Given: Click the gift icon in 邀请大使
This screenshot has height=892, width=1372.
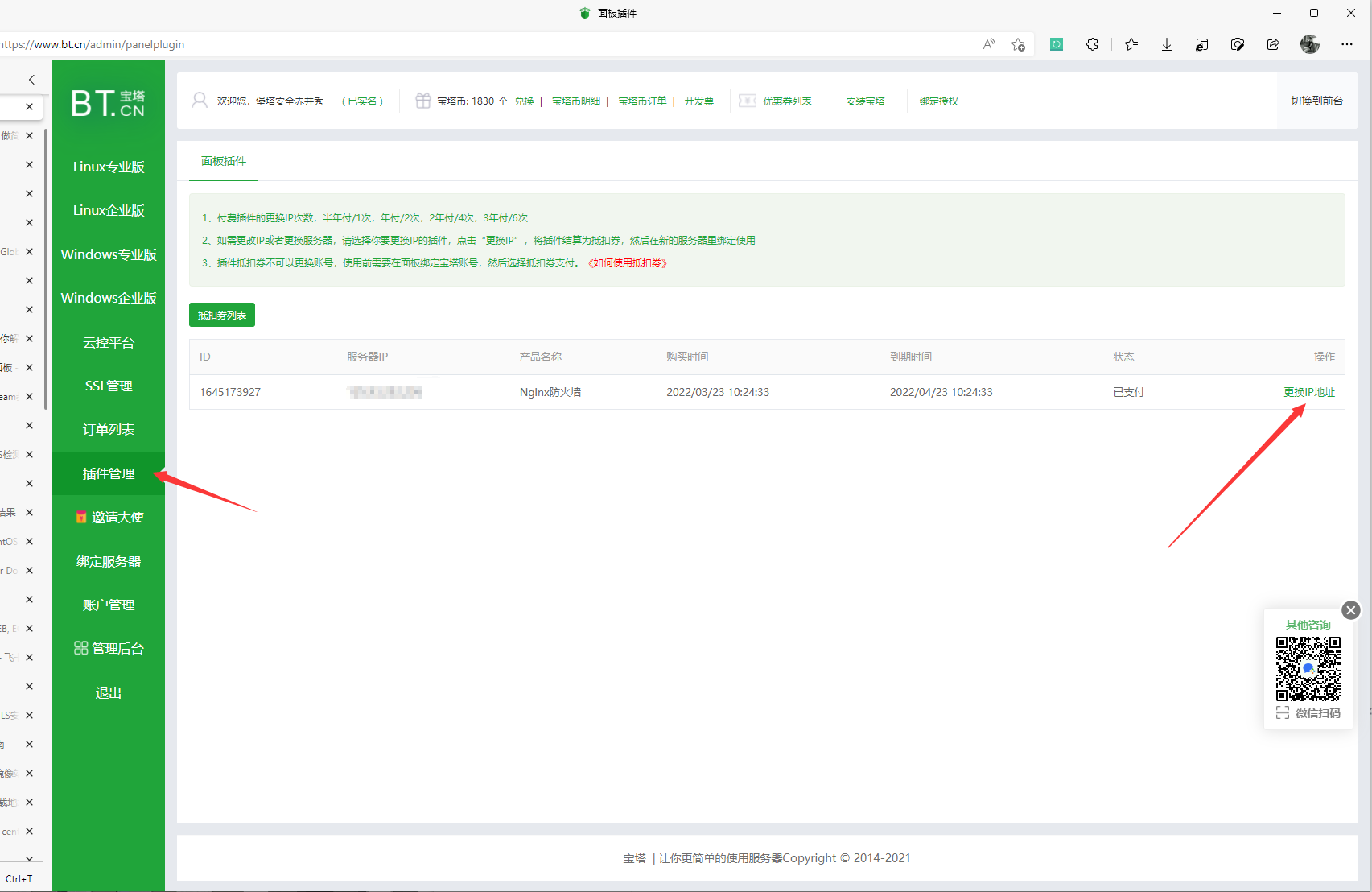Looking at the screenshot, I should pyautogui.click(x=81, y=518).
